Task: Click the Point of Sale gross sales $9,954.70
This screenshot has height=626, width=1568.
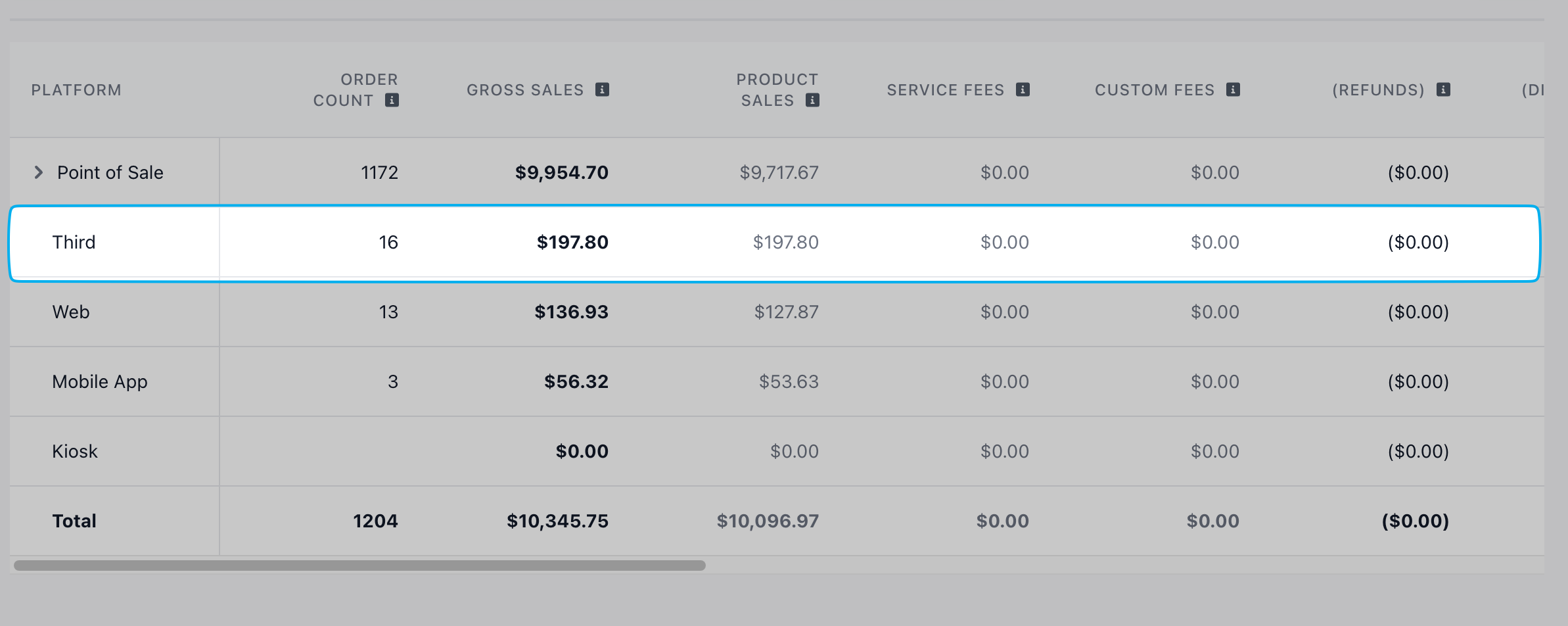Action: 562,172
